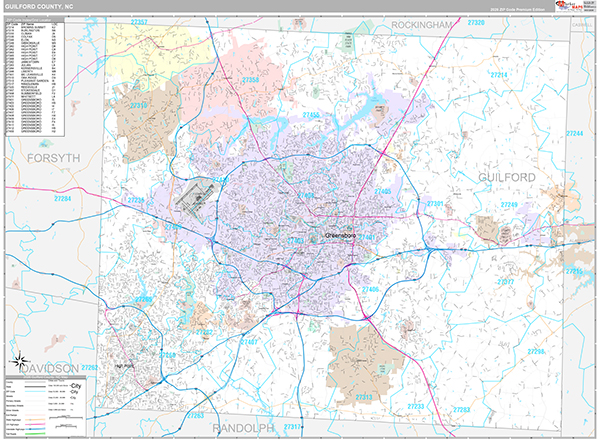Viewport: 600px width, 442px height.
Task: Click ZIP code label 27260
Action: point(167,355)
